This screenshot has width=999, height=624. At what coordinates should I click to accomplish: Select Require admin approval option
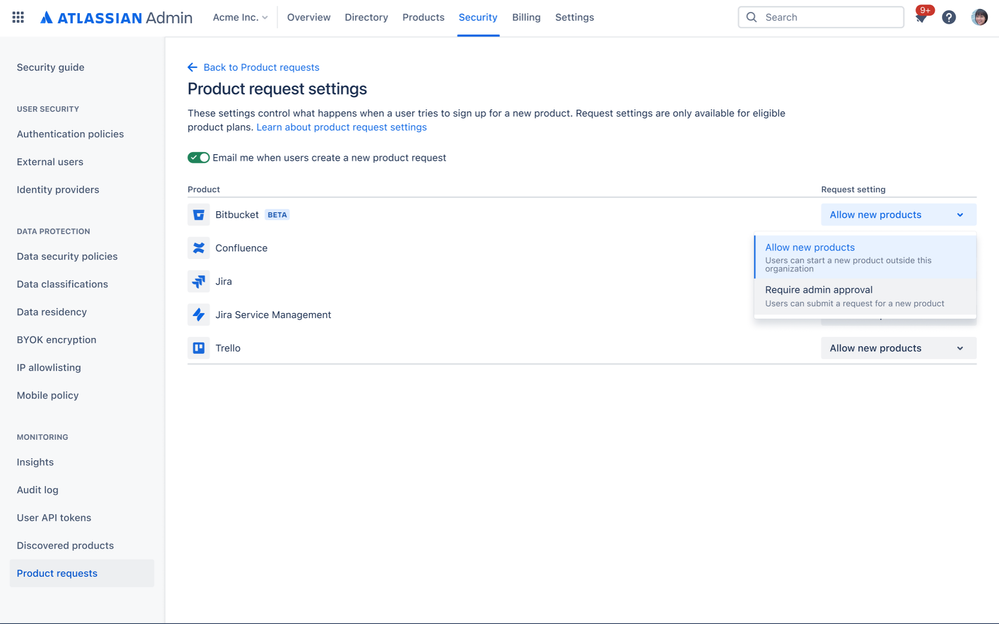(865, 296)
